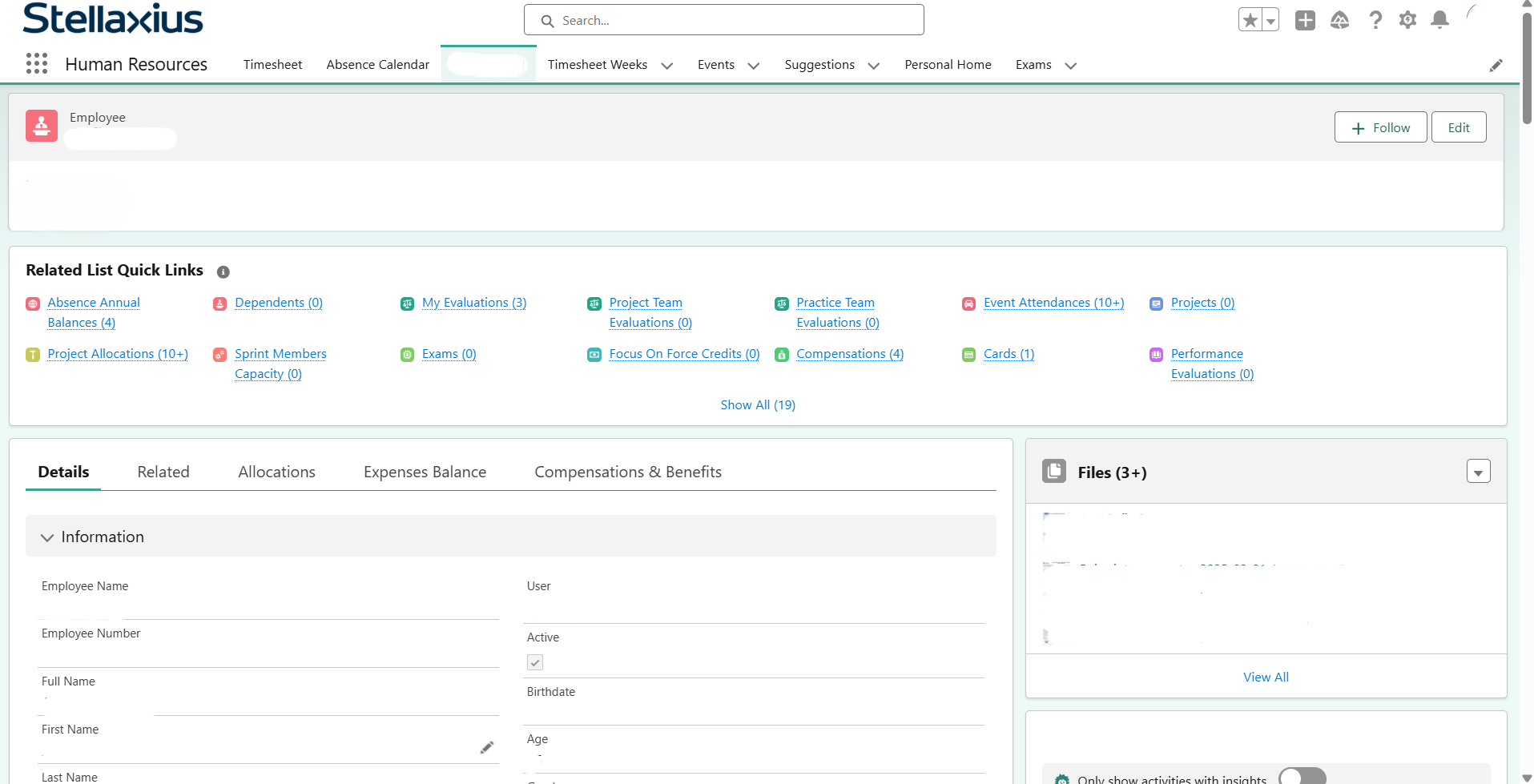Switch to the Allocations tab
The width and height of the screenshot is (1534, 784).
276,472
